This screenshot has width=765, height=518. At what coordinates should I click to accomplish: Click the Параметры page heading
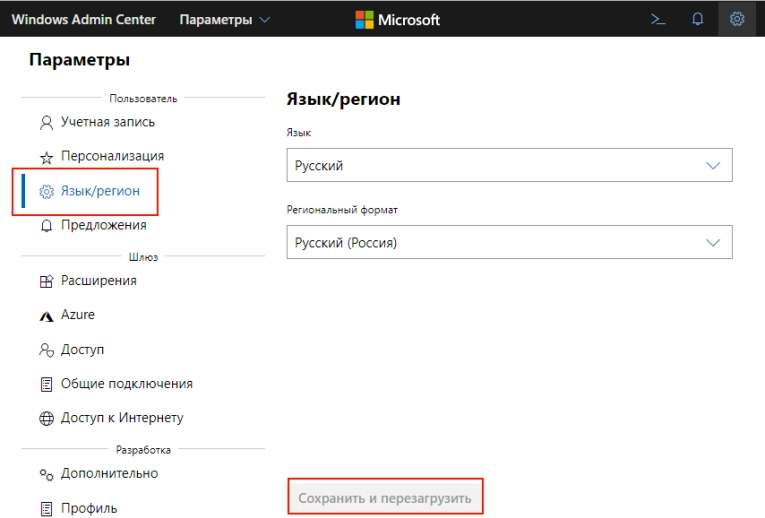pos(79,60)
